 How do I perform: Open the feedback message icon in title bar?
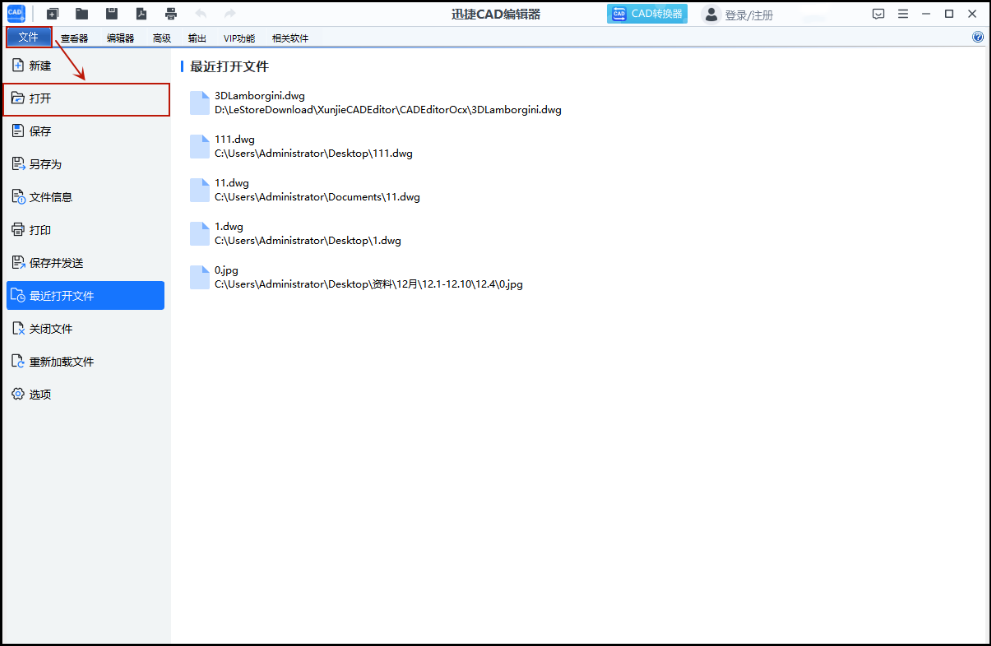(x=878, y=14)
